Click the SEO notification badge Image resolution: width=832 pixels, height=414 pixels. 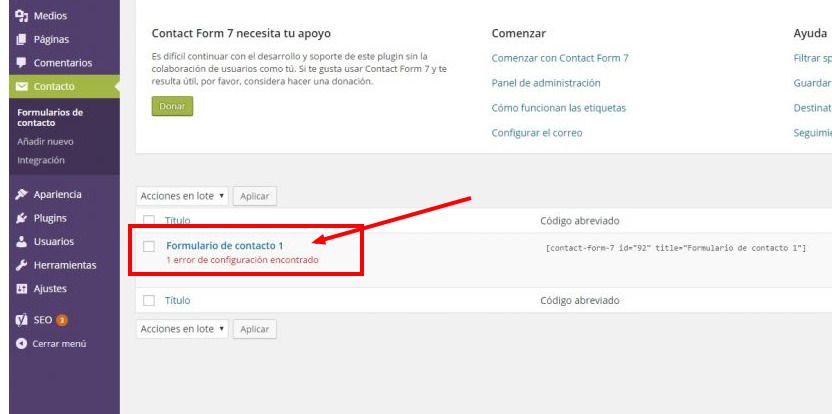point(62,320)
